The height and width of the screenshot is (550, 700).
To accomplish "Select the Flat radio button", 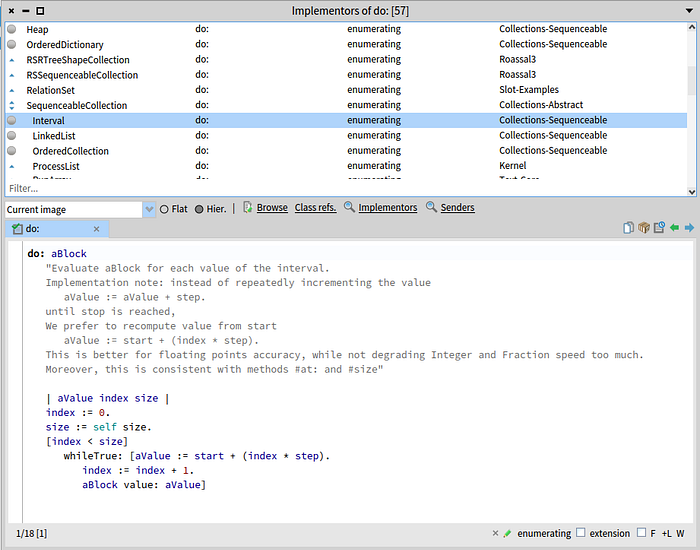I will (164, 209).
